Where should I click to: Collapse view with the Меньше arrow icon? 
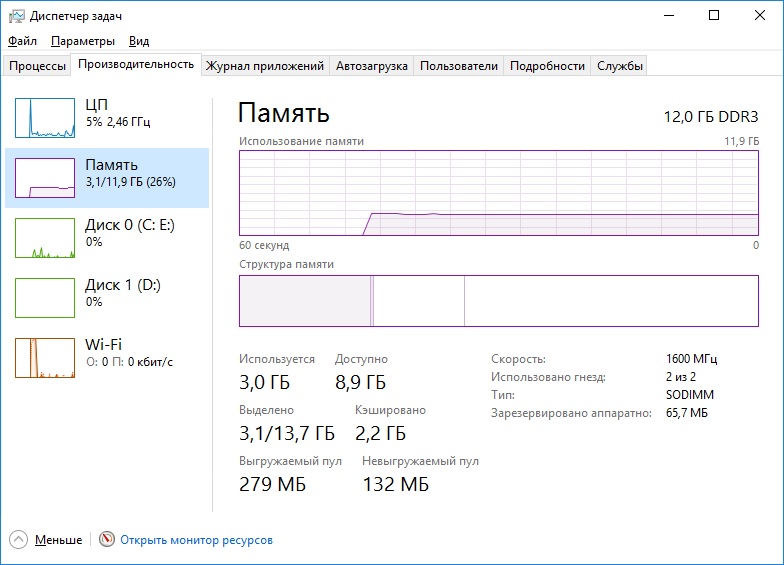click(x=18, y=539)
